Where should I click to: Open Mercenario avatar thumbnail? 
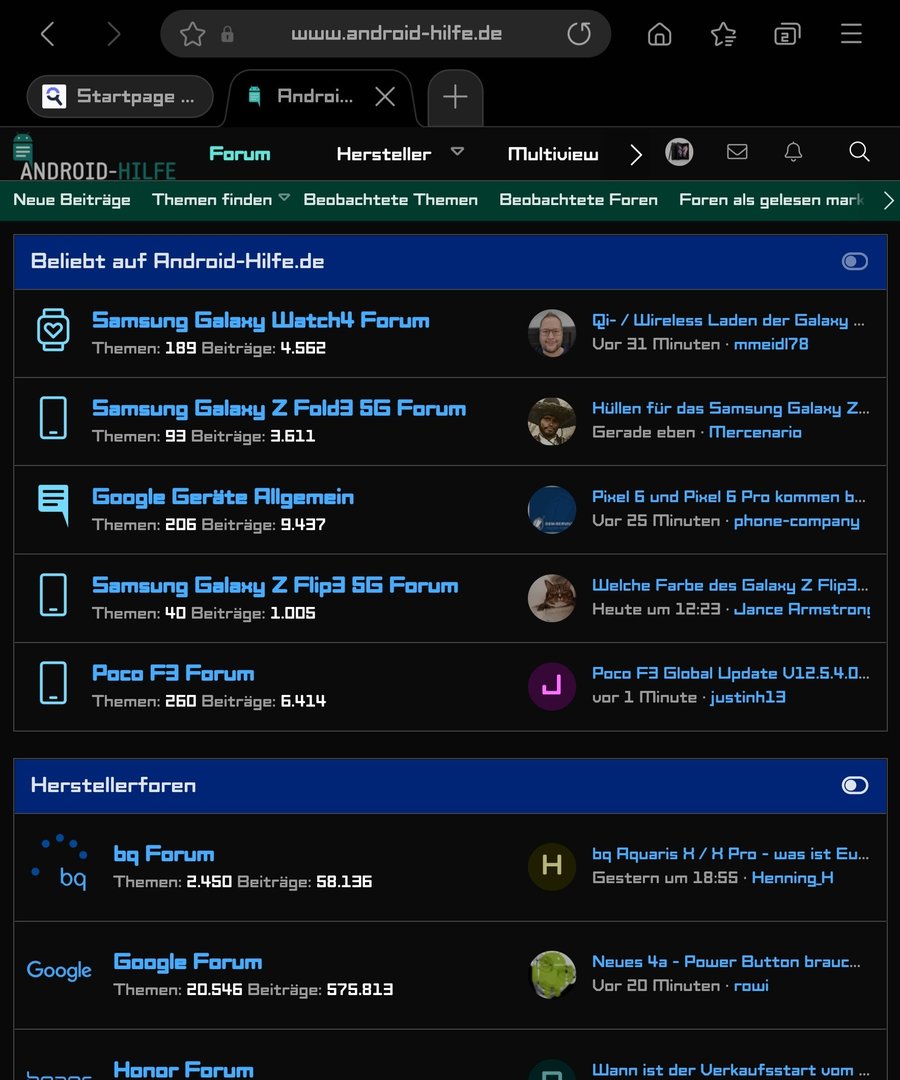click(x=552, y=422)
